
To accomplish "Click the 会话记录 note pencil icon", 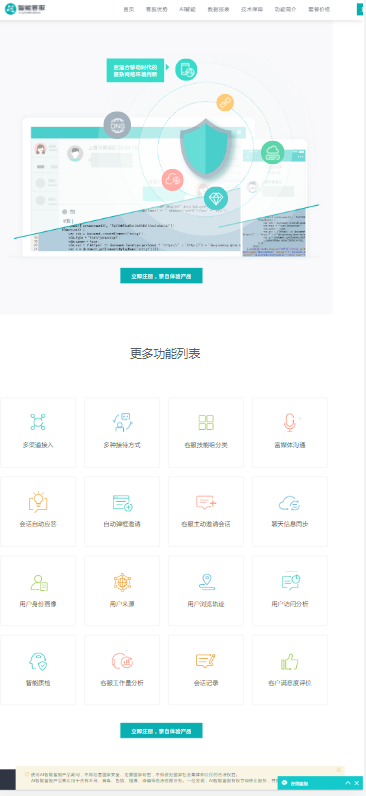I will tap(206, 661).
